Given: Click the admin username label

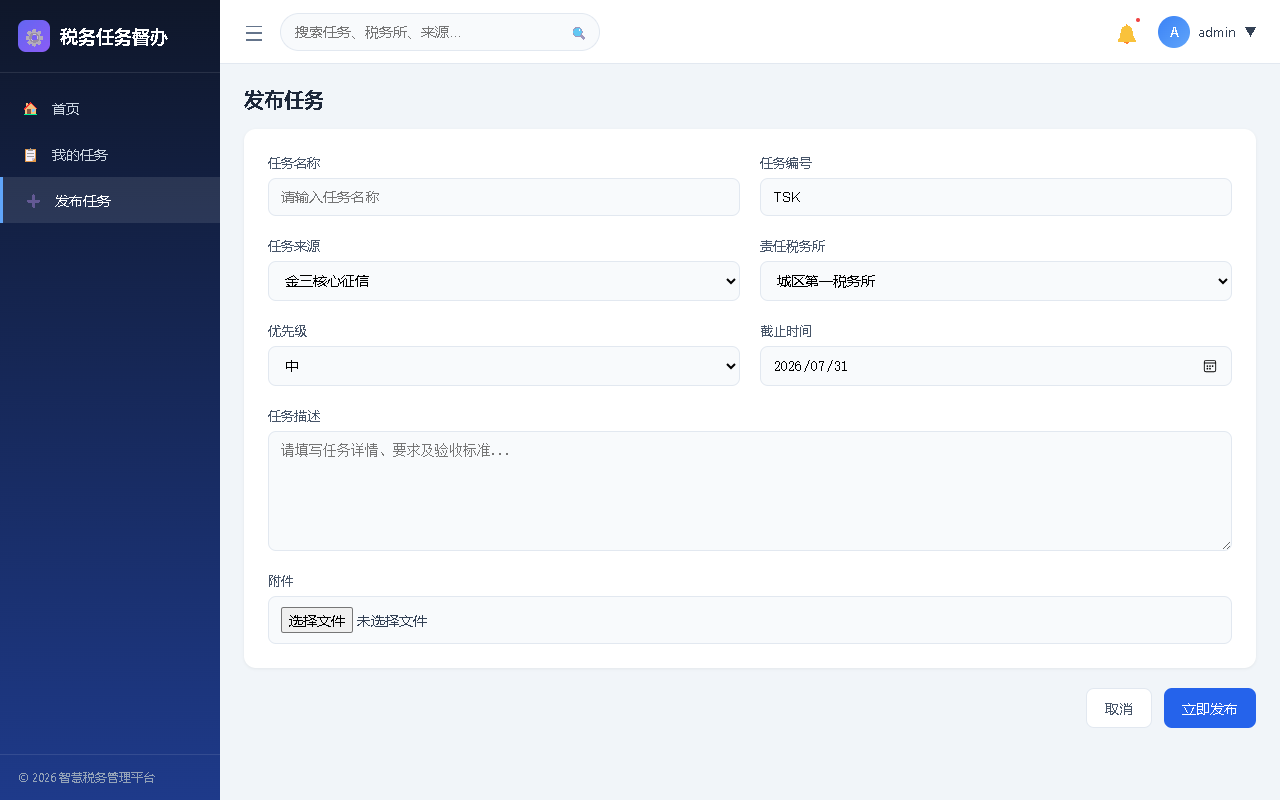Looking at the screenshot, I should pos(1217,32).
